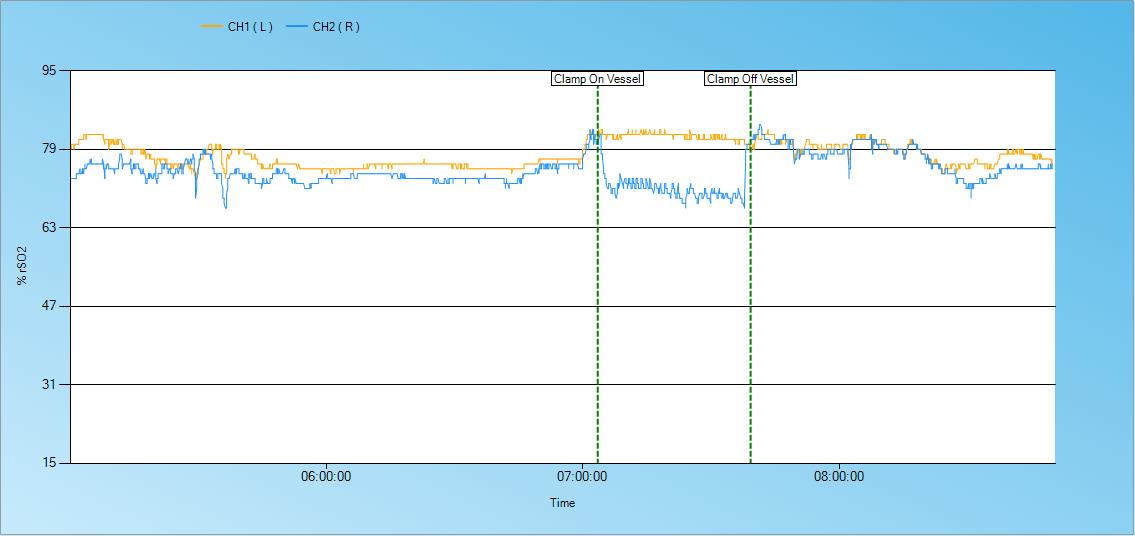Click the 79 value on the y-axis
This screenshot has width=1135, height=536.
[x=50, y=149]
